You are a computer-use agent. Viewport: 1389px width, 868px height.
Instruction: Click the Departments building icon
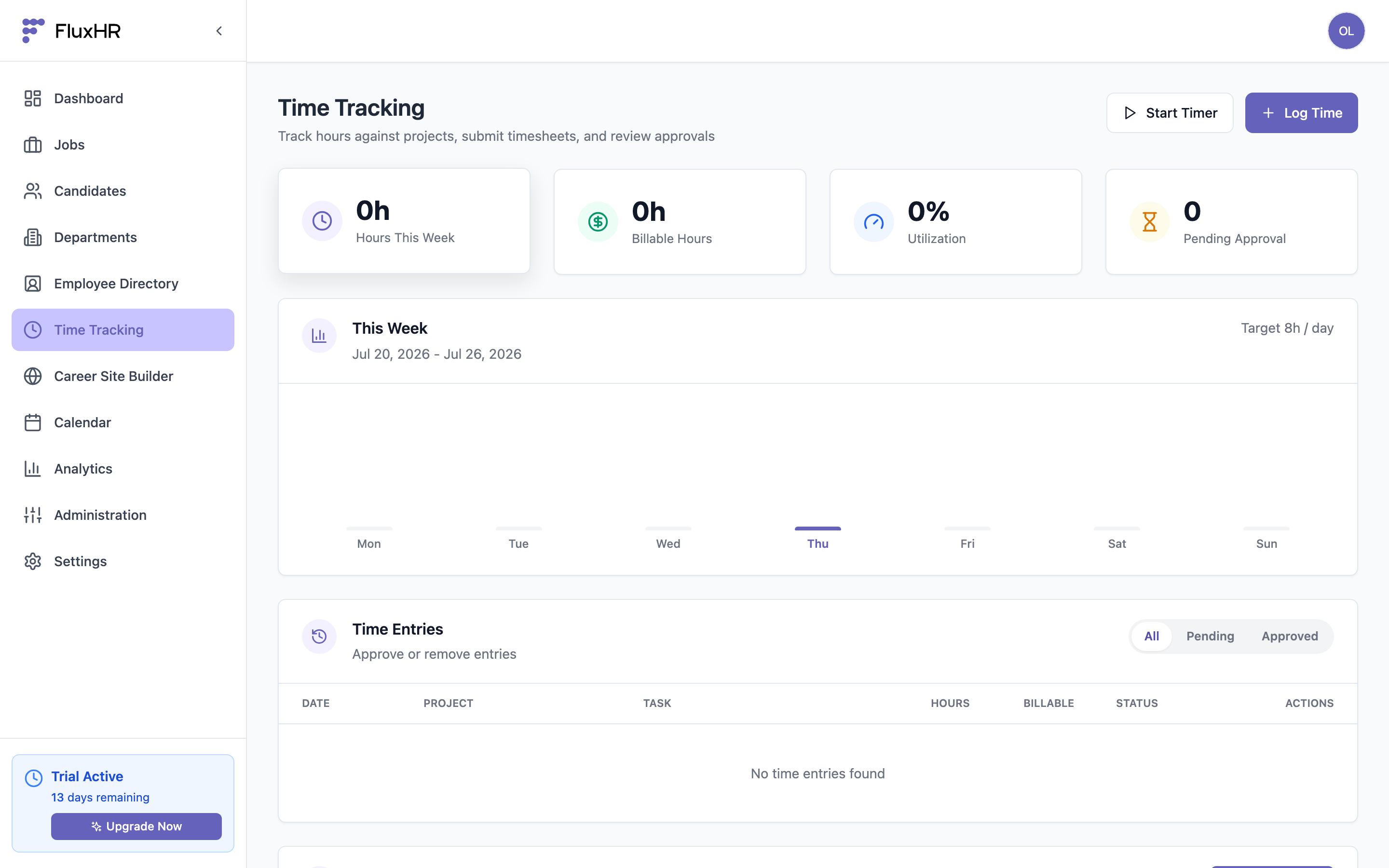(x=33, y=237)
